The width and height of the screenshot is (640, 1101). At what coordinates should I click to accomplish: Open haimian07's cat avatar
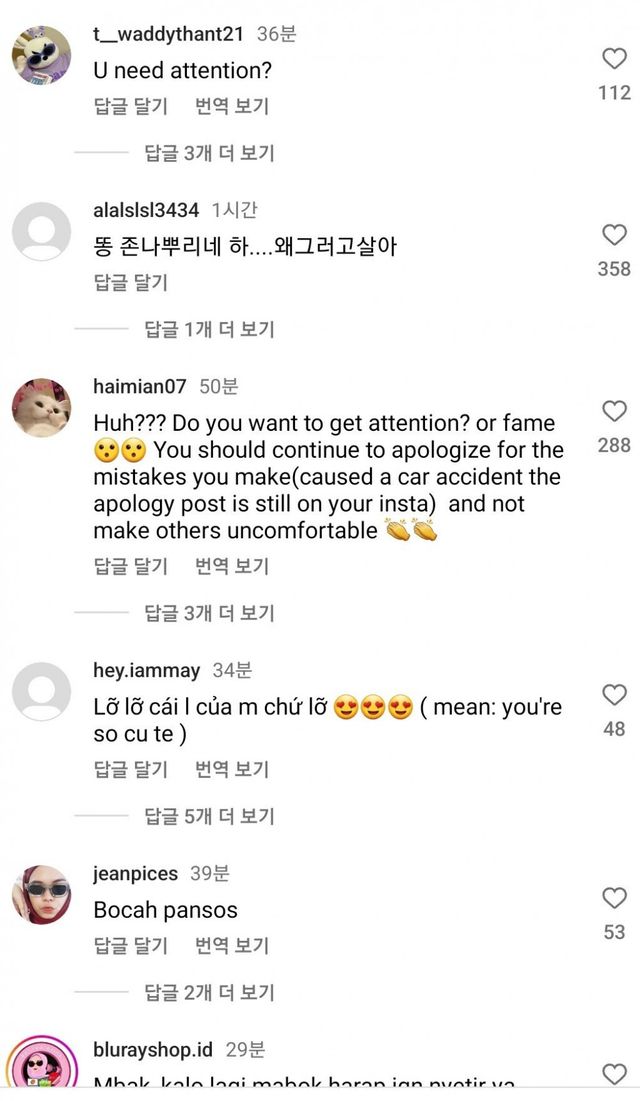click(41, 408)
